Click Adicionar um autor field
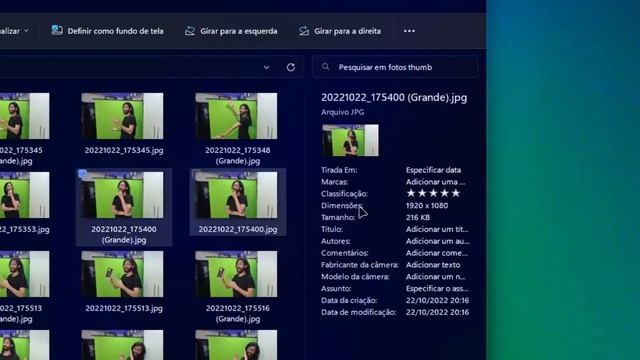The height and width of the screenshot is (360, 640). [438, 241]
